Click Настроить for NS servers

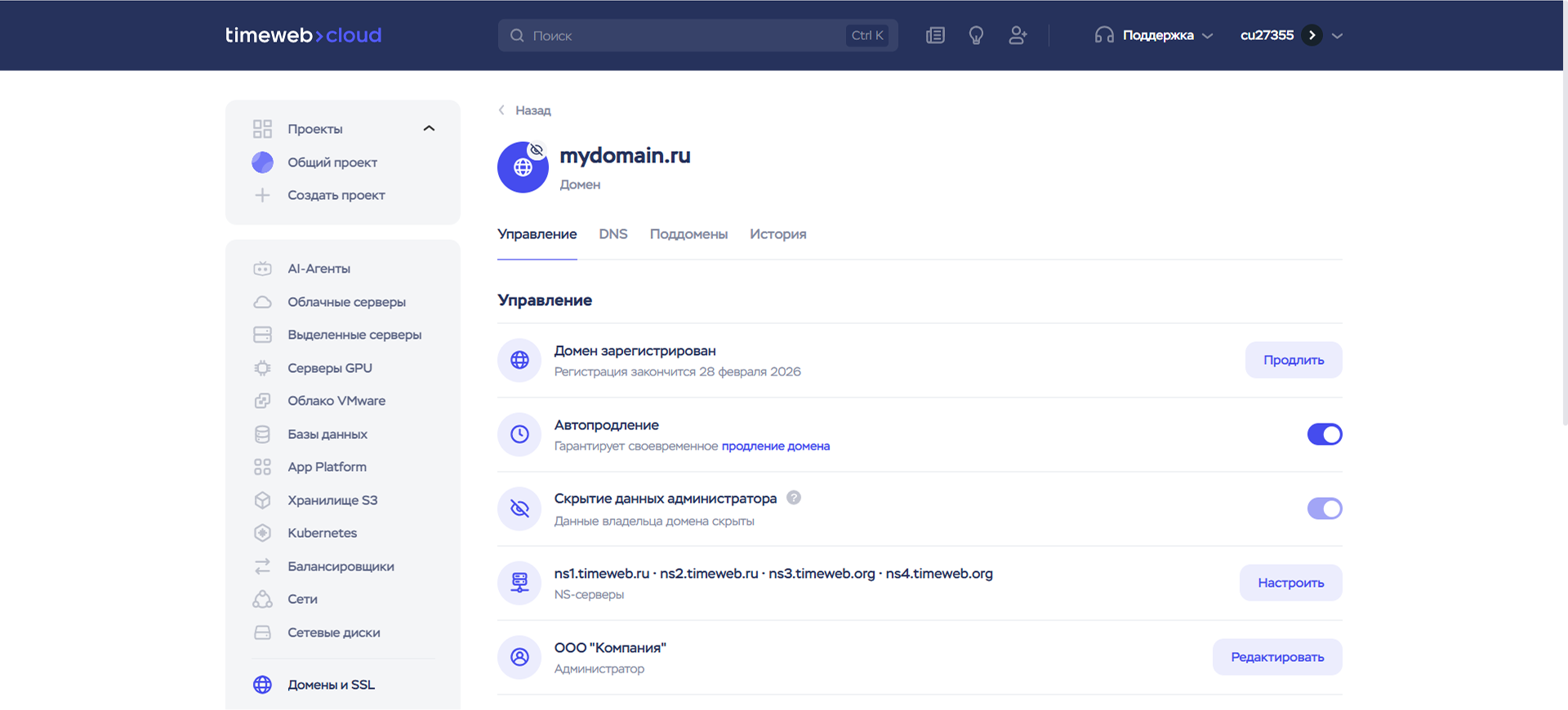1290,583
